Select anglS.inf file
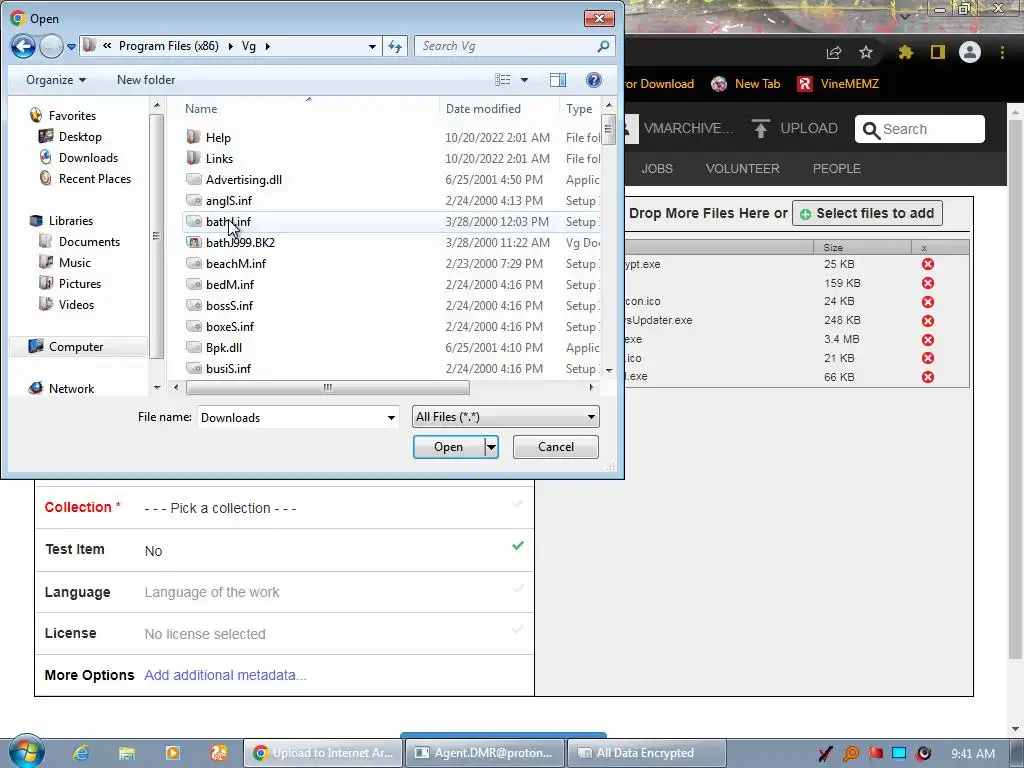1024x768 pixels. [229, 200]
